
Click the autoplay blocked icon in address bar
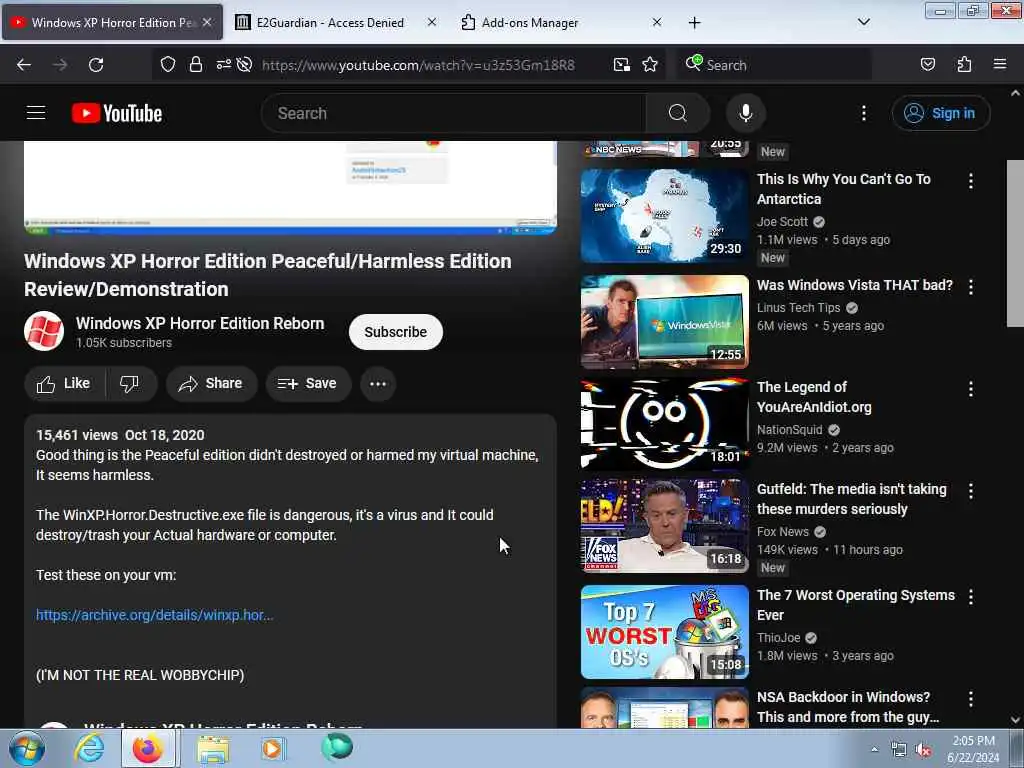coord(244,64)
